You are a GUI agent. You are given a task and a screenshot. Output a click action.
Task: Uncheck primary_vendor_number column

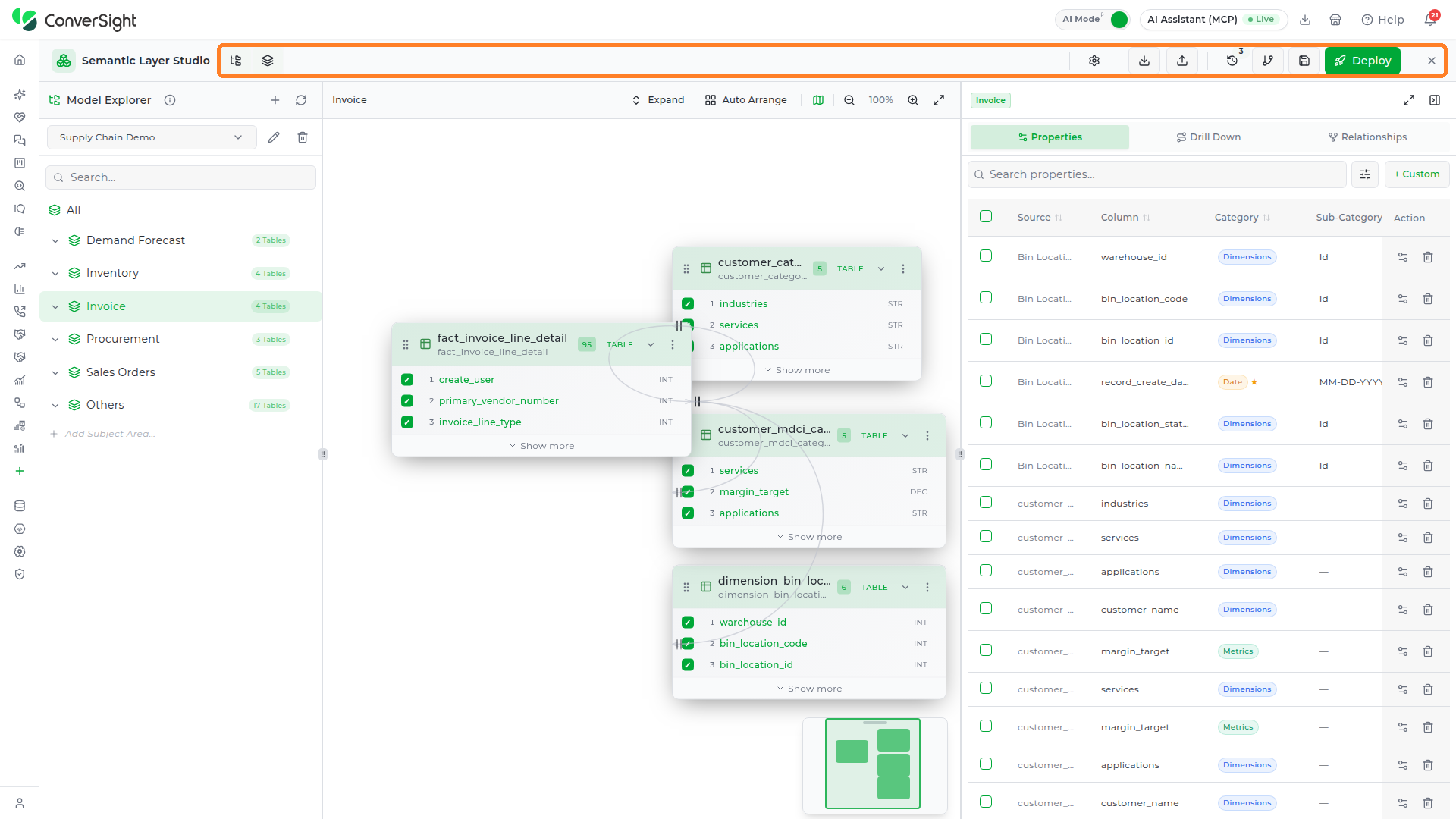407,401
